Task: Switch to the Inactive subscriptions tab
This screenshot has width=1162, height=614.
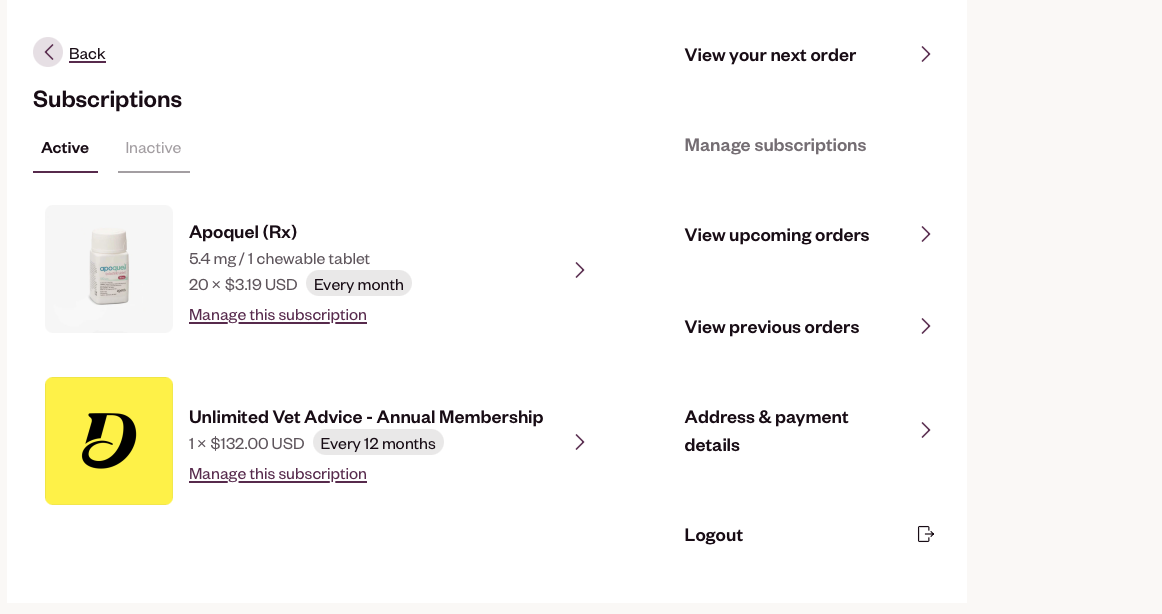Action: tap(153, 148)
